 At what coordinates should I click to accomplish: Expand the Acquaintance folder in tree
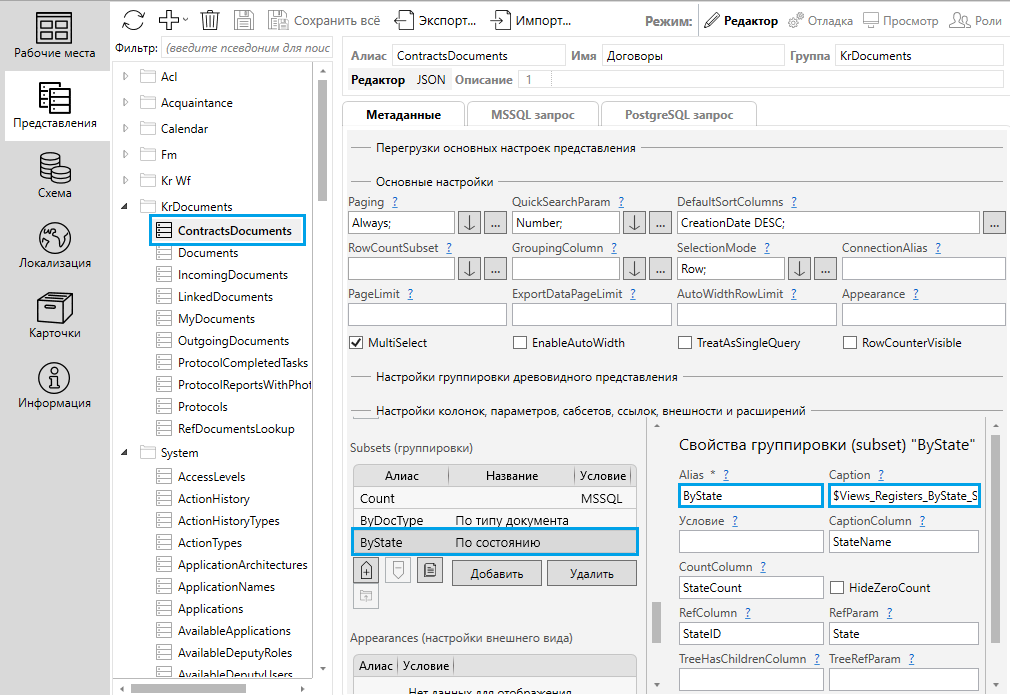coord(125,103)
